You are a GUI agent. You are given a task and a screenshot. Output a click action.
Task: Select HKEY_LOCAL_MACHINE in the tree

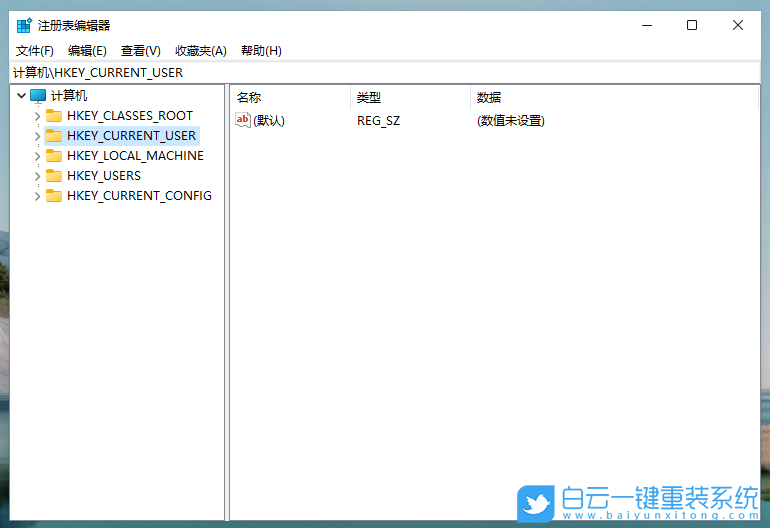point(135,156)
